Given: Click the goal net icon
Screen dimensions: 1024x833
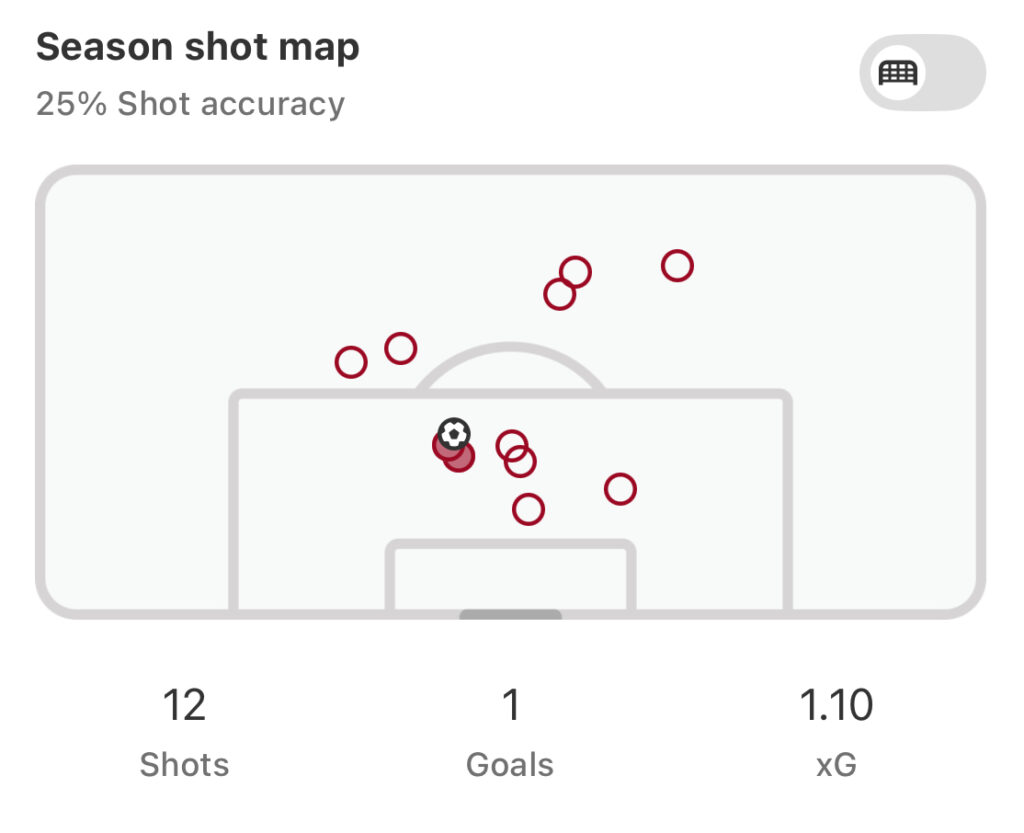Looking at the screenshot, I should [x=898, y=72].
